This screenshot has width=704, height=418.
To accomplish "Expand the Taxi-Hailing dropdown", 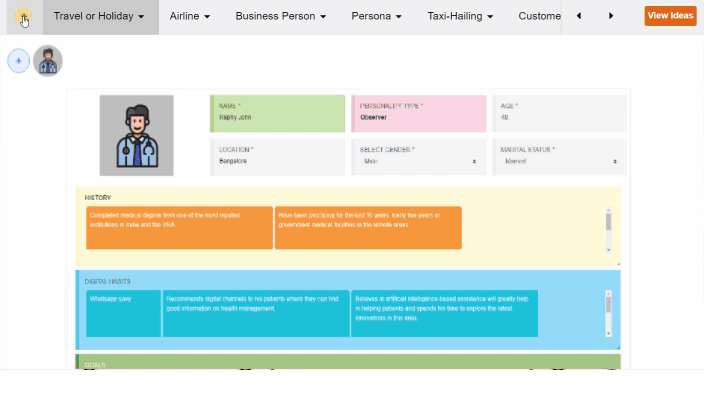I will point(459,16).
